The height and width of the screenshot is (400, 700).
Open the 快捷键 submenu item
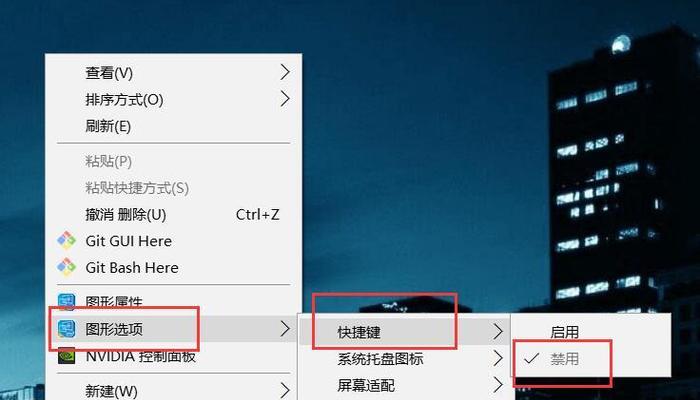[404, 332]
